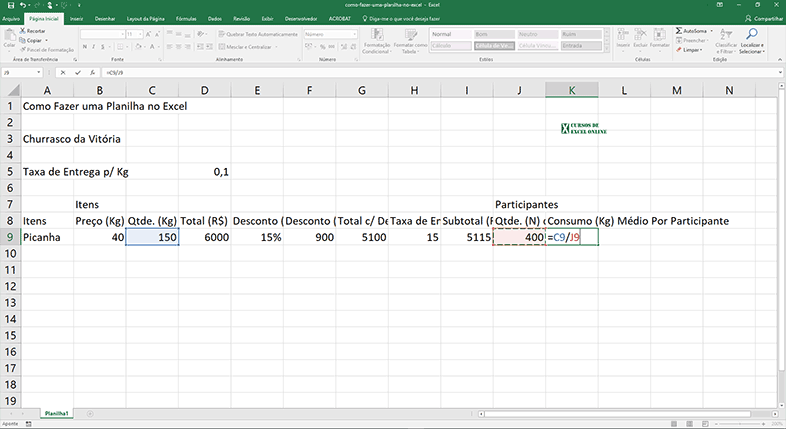Open Classificar e Filtrar options
Screen dimensions: 786x429
726,41
